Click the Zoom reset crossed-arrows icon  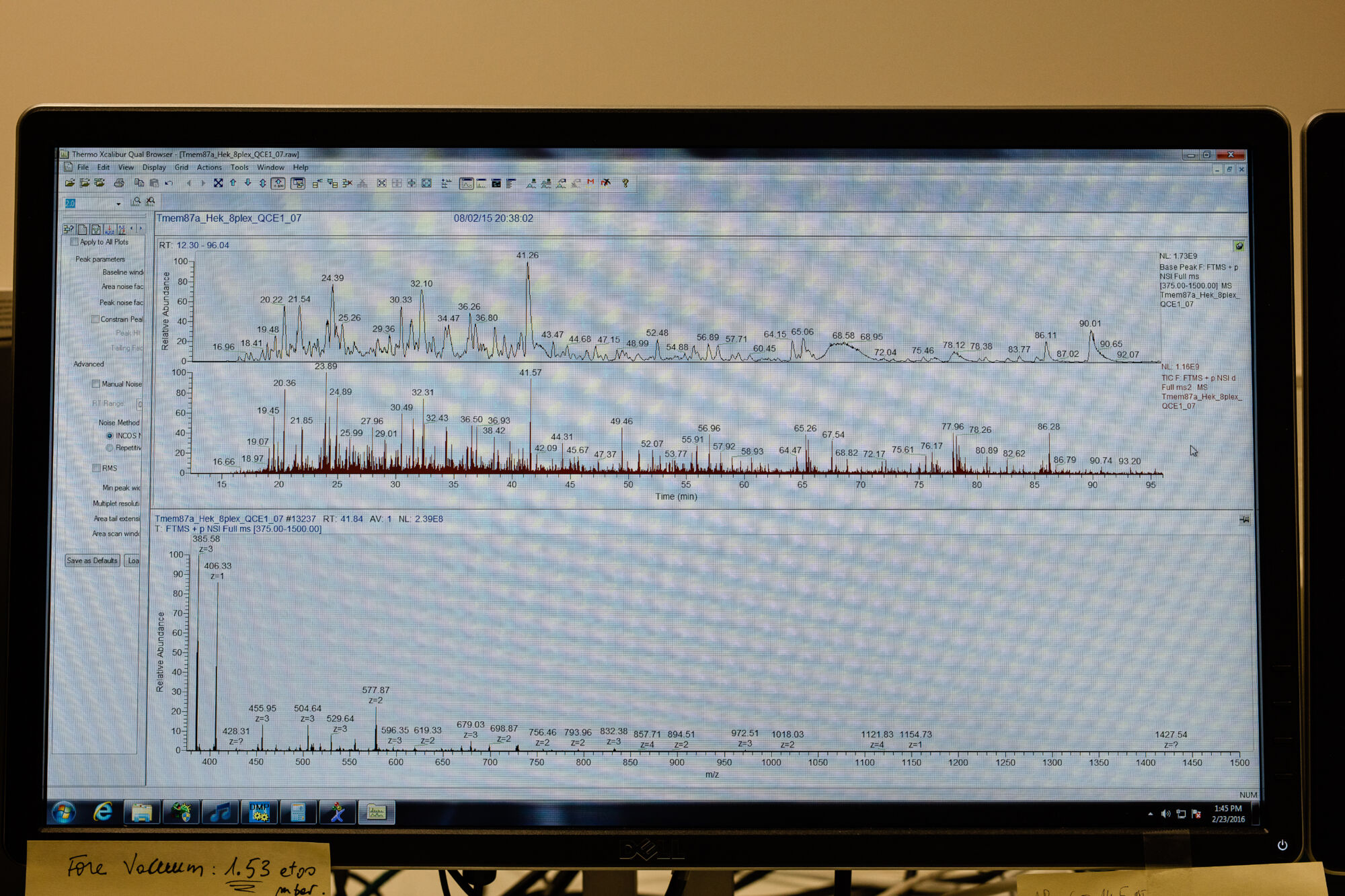[x=218, y=183]
